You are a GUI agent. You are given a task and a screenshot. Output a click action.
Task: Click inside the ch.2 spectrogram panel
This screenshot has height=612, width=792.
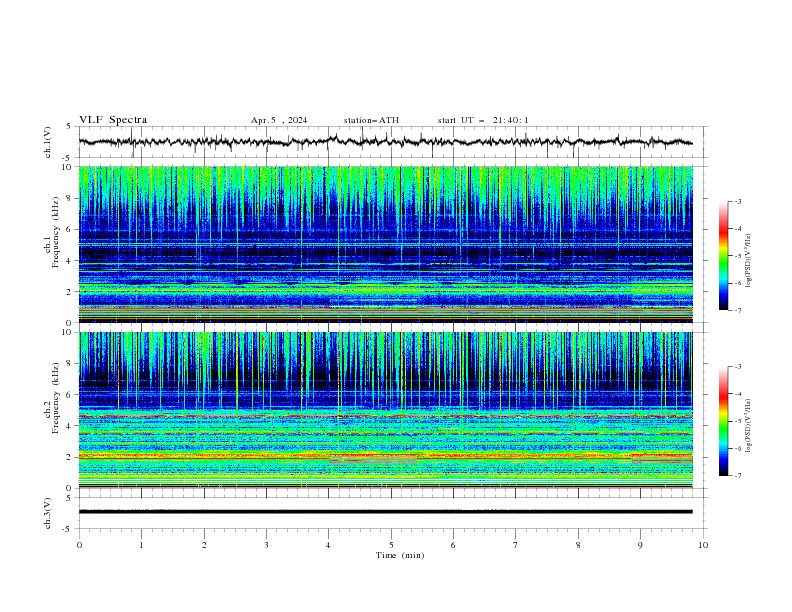[x=385, y=410]
